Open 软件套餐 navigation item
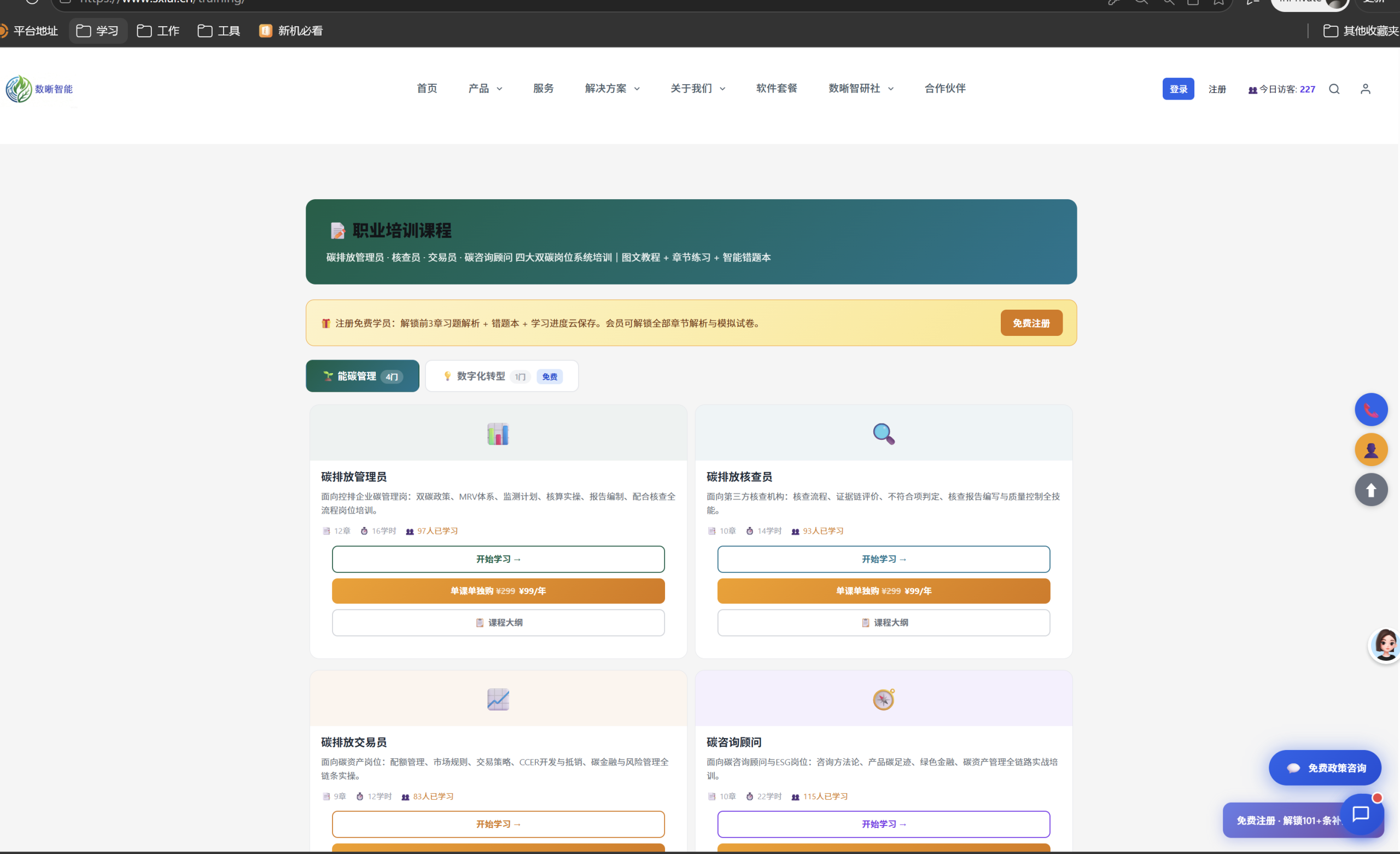1400x854 pixels. [776, 89]
